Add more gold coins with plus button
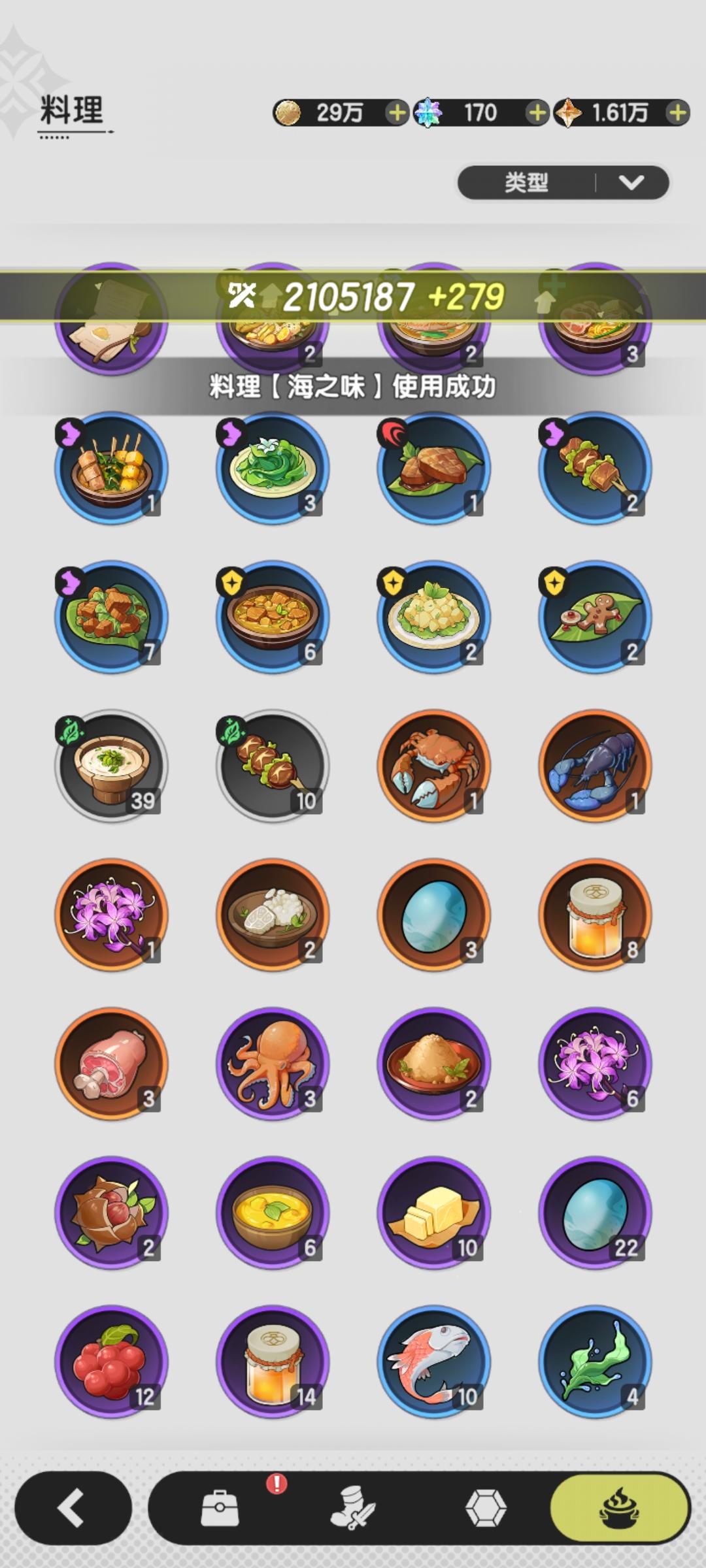This screenshot has width=706, height=1568. click(396, 112)
